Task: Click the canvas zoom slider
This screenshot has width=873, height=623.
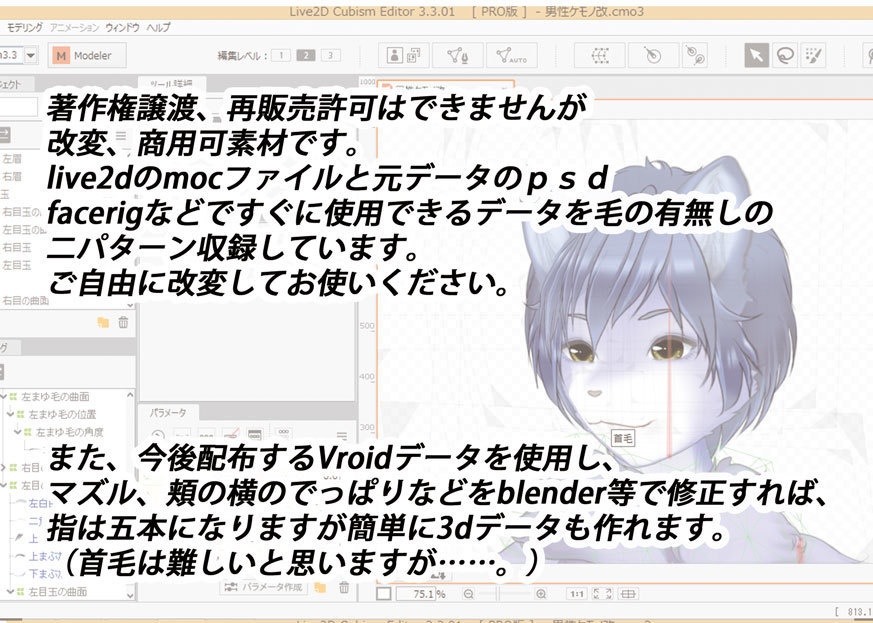Action: click(504, 594)
